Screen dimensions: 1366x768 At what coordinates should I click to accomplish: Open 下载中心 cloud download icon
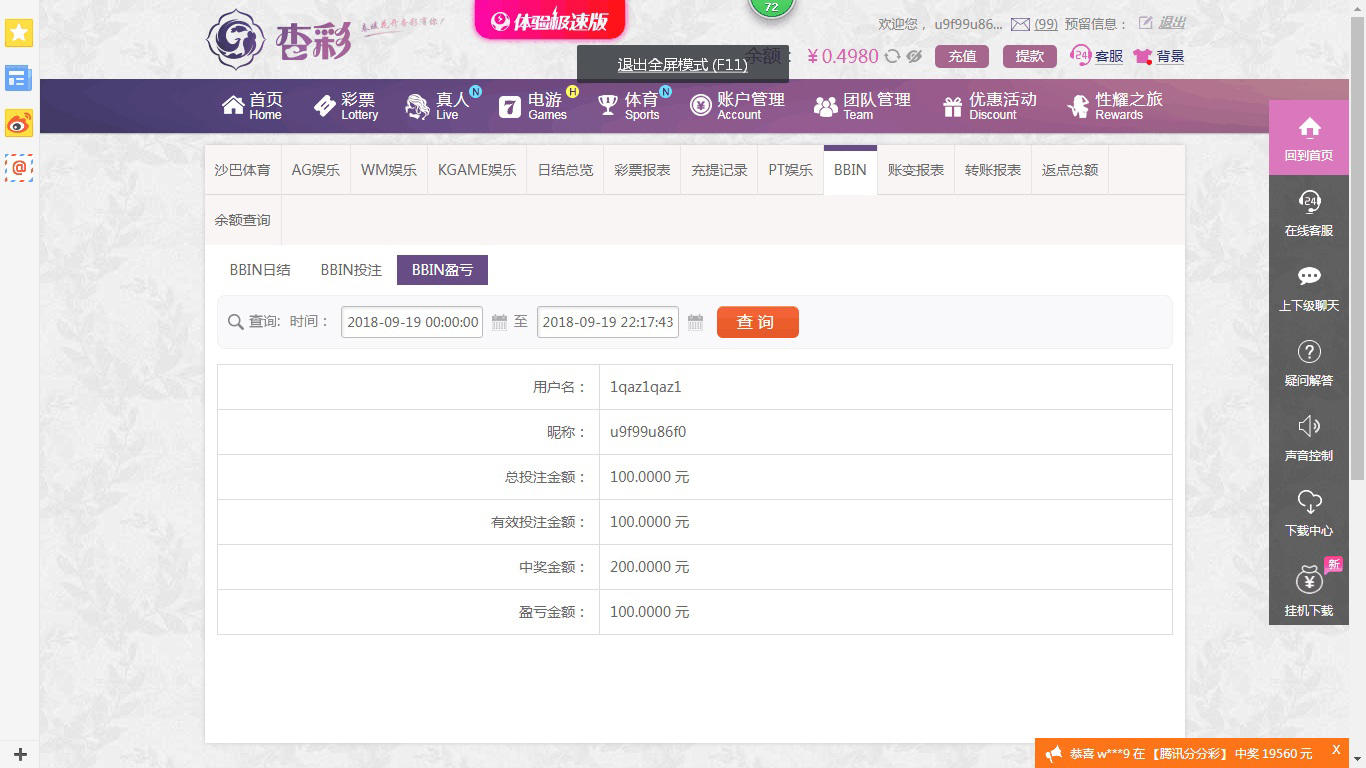tap(1309, 502)
